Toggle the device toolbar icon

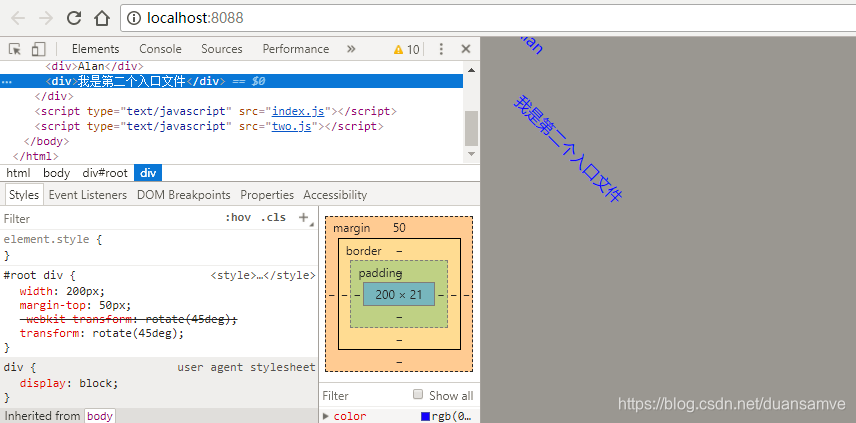click(x=38, y=49)
